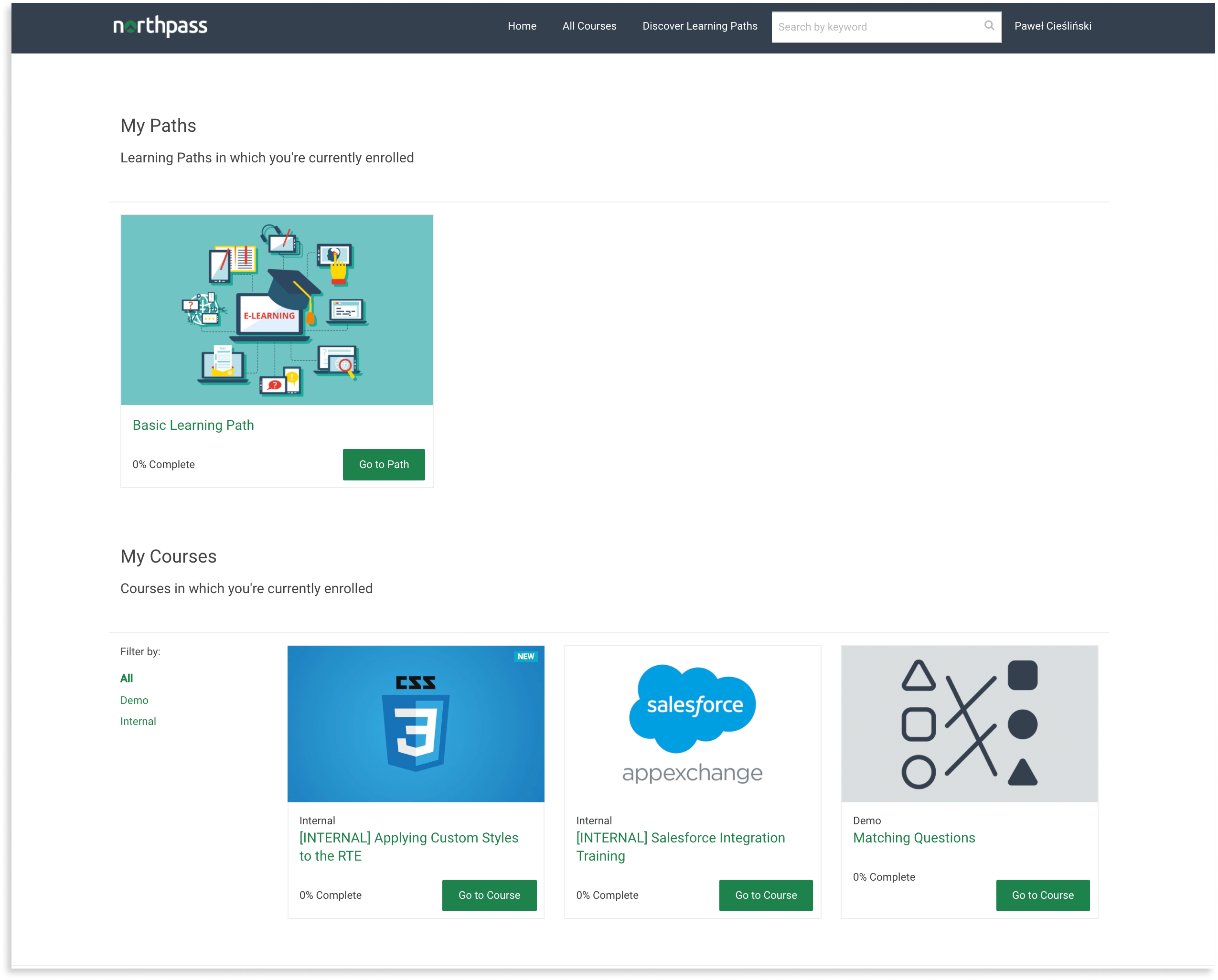Open the Matching Questions shapes thumbnail

click(969, 724)
